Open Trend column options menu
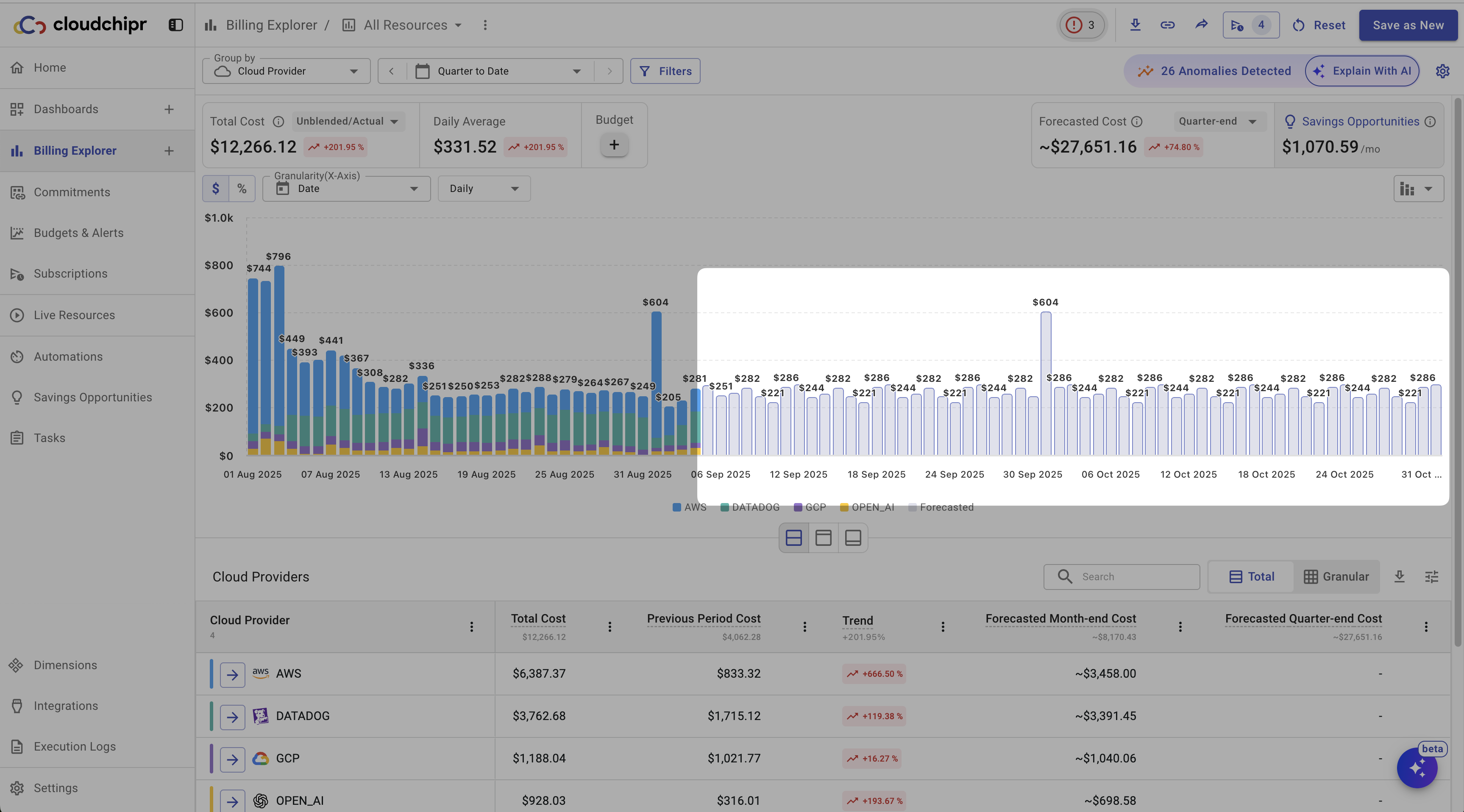1464x812 pixels. [x=943, y=627]
